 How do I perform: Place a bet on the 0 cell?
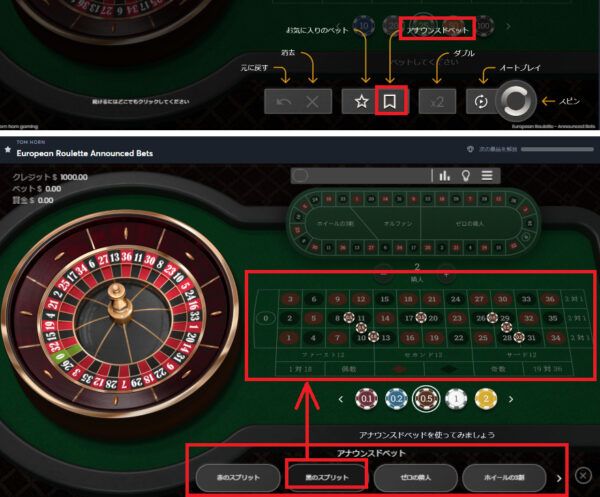click(x=266, y=318)
